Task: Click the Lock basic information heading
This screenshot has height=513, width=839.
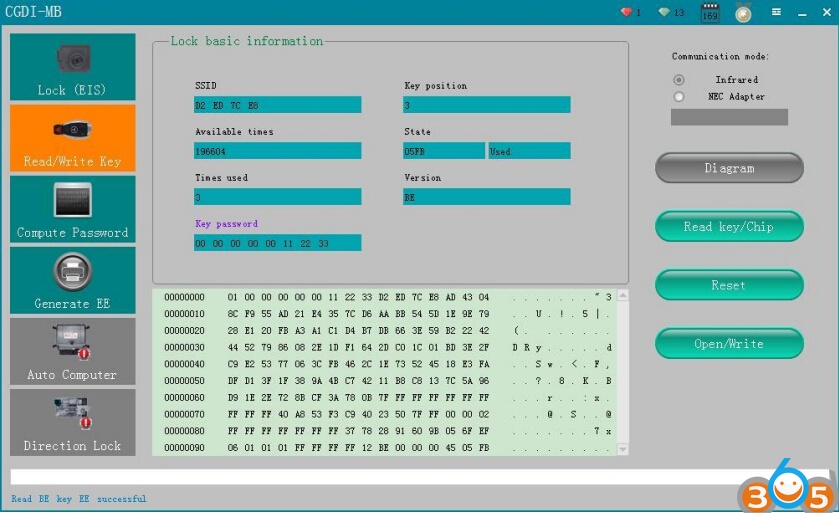Action: [x=247, y=41]
